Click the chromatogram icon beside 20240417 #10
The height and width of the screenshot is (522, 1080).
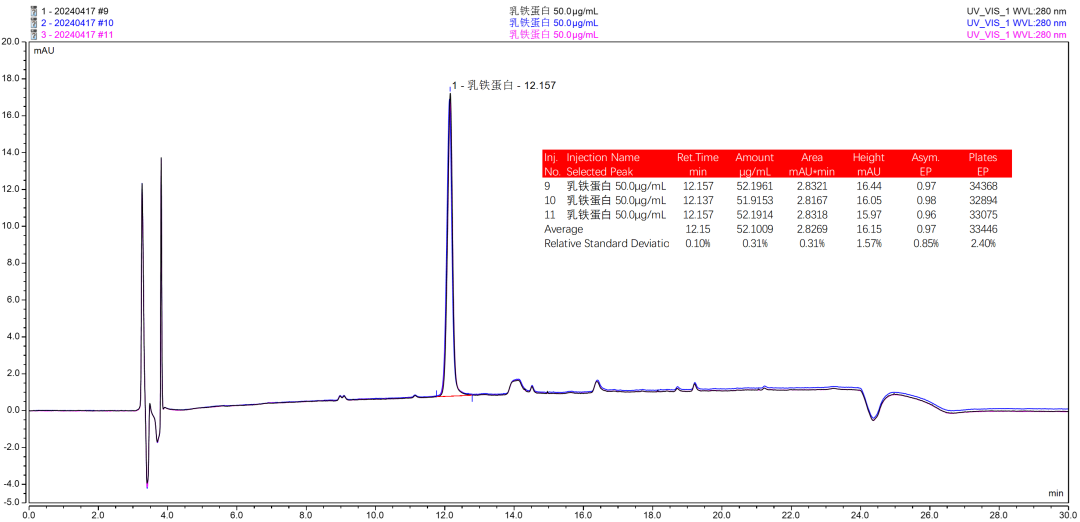[x=34, y=23]
